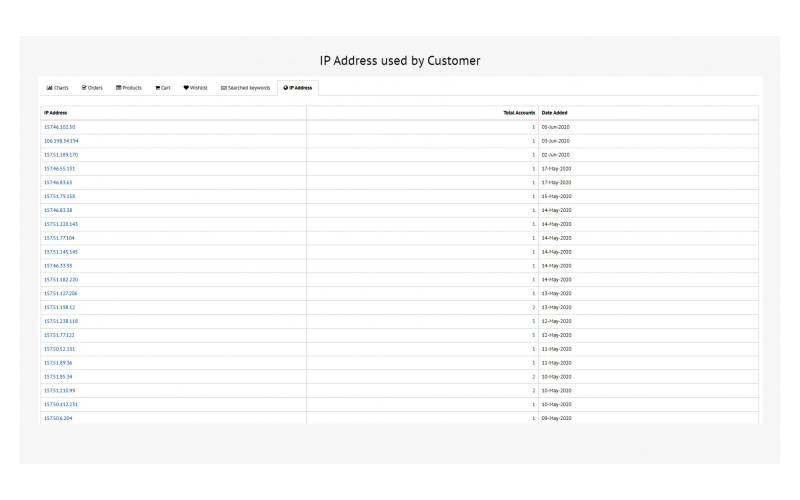800x500 pixels.
Task: Open the Orders tab
Action: click(x=92, y=88)
